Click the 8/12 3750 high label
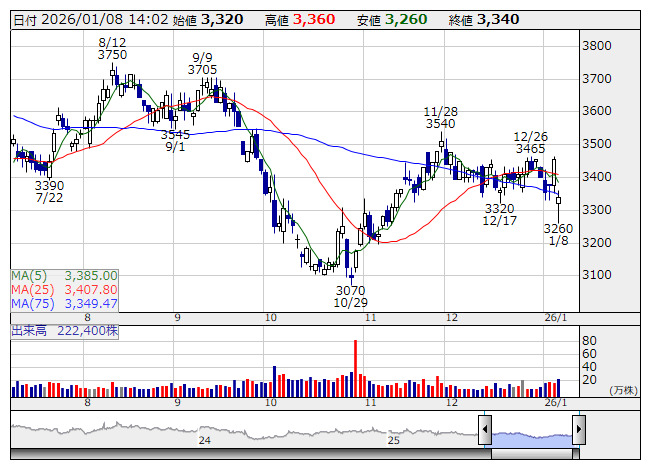The width and height of the screenshot is (653, 470). point(112,48)
